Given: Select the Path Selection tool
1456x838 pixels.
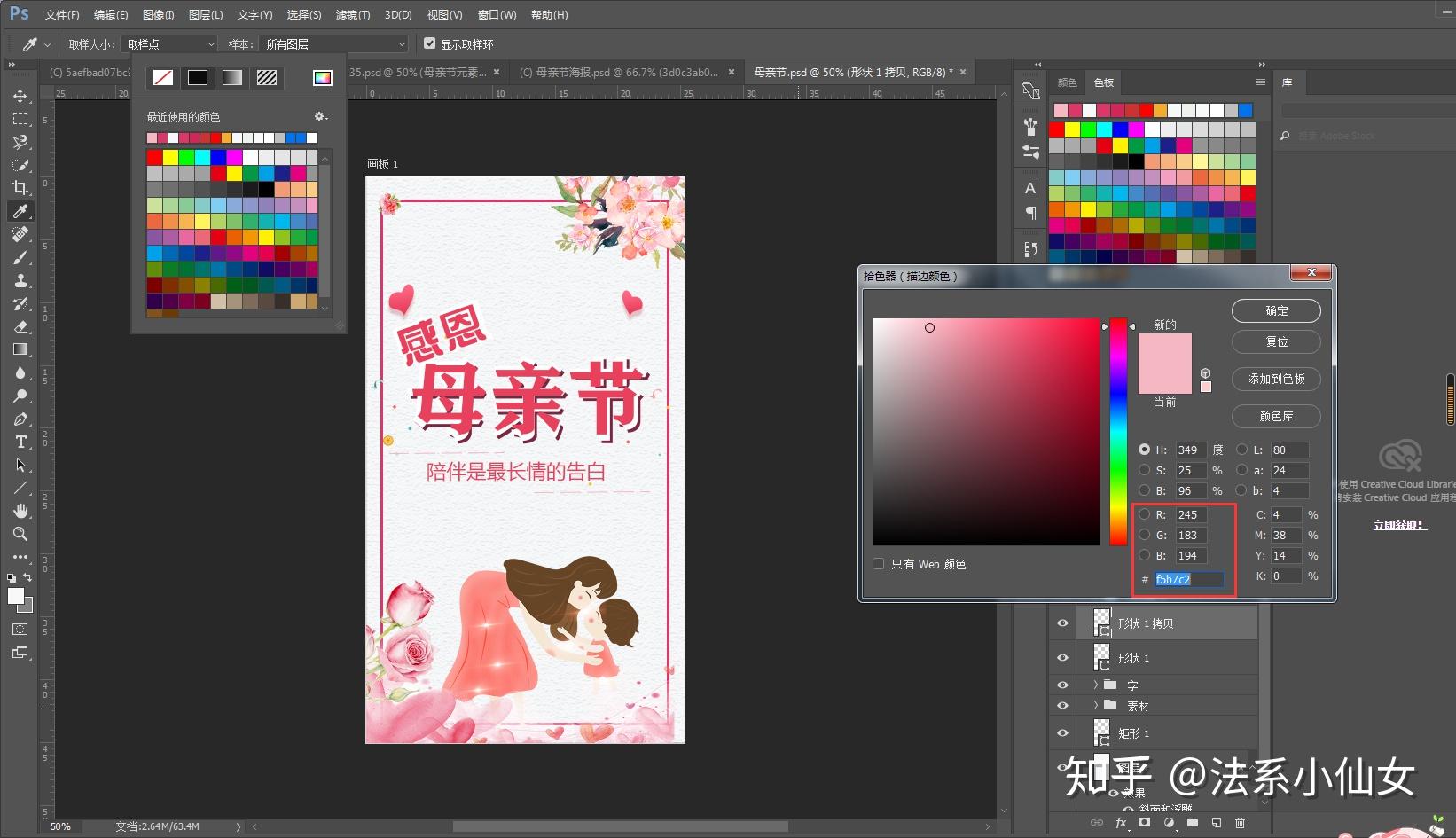Looking at the screenshot, I should click(x=20, y=465).
